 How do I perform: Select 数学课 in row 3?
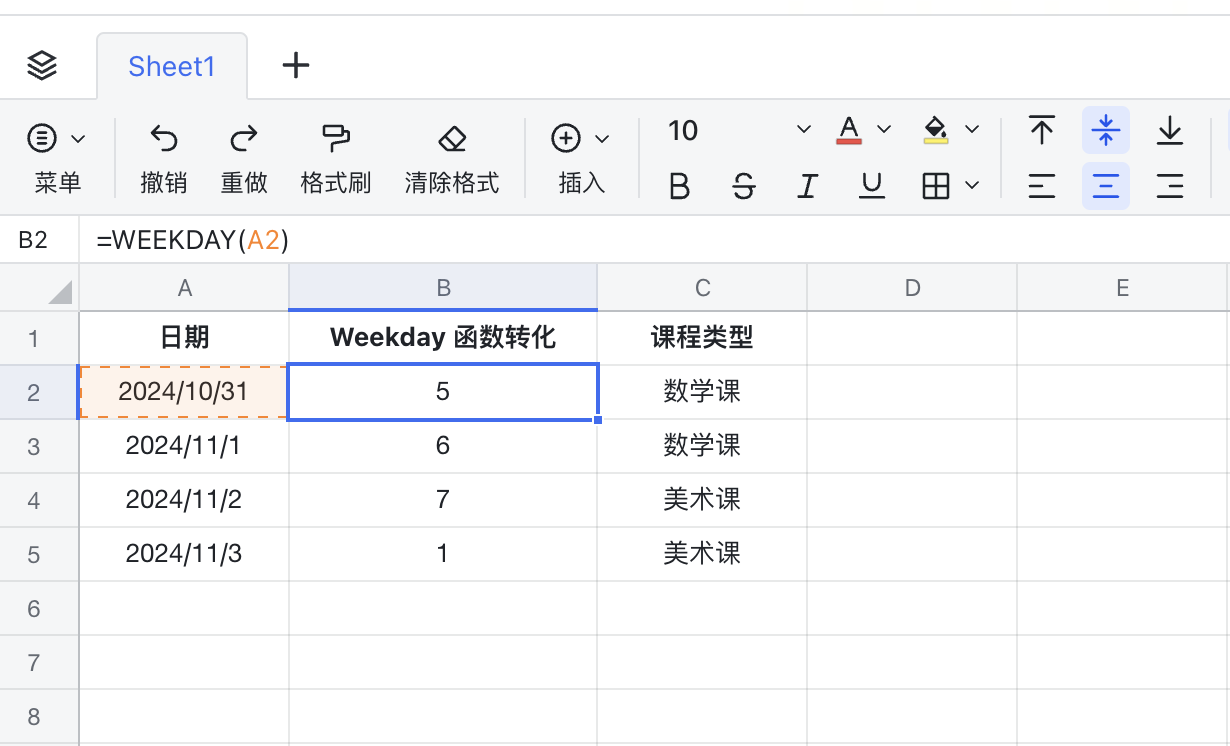[702, 446]
